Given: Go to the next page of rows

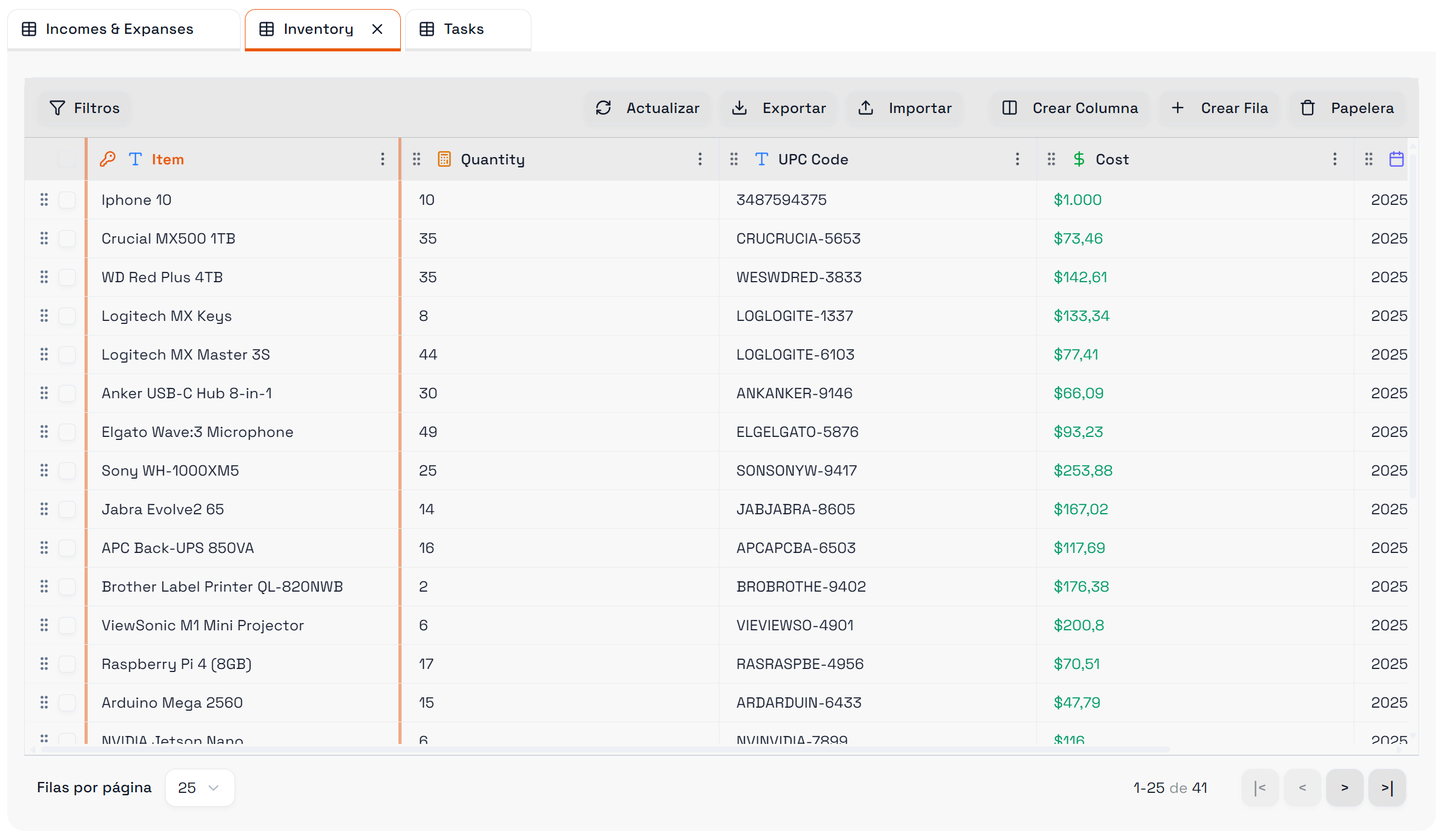Looking at the screenshot, I should pos(1345,787).
